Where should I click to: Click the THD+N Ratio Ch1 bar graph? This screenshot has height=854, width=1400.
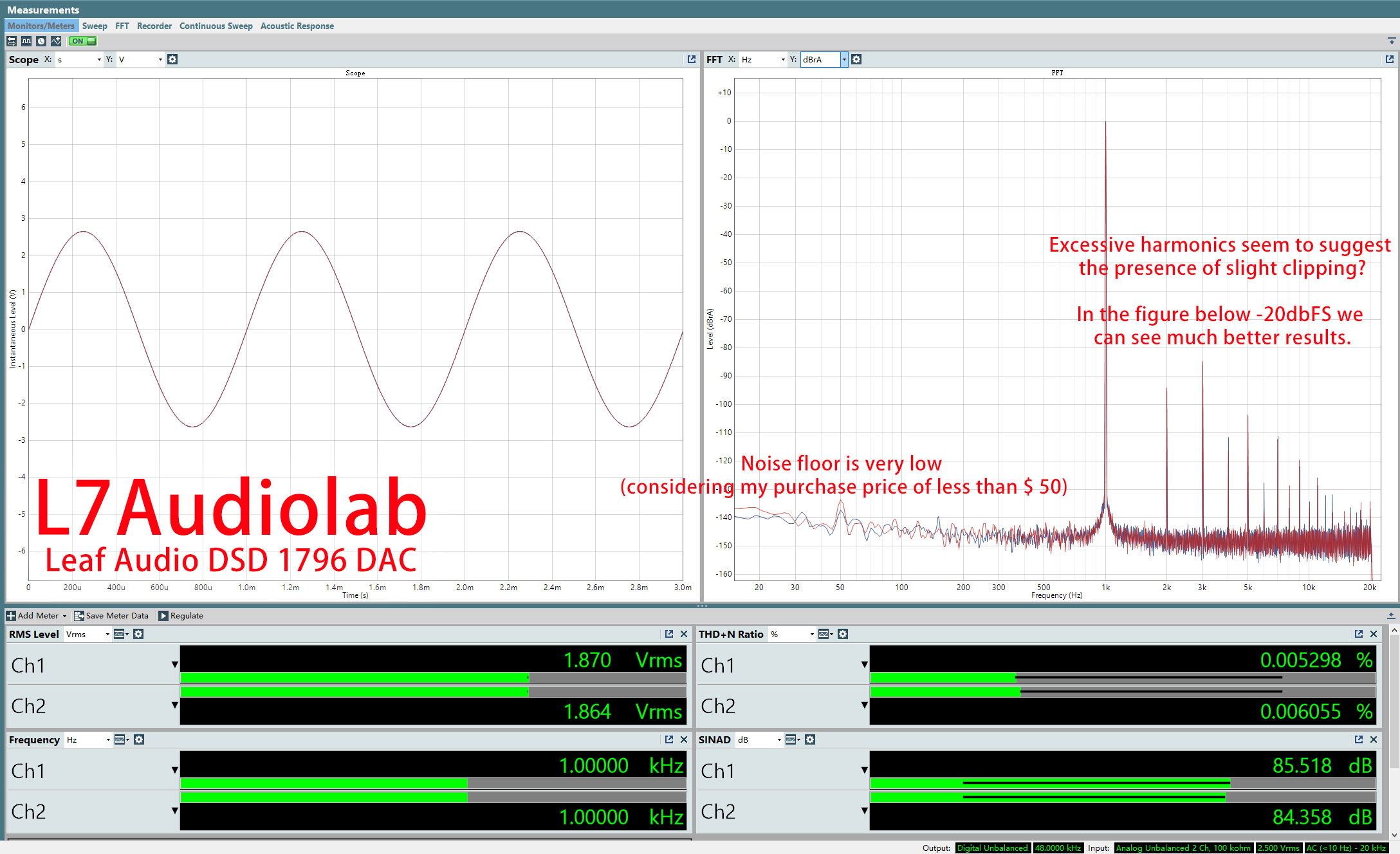1123,678
